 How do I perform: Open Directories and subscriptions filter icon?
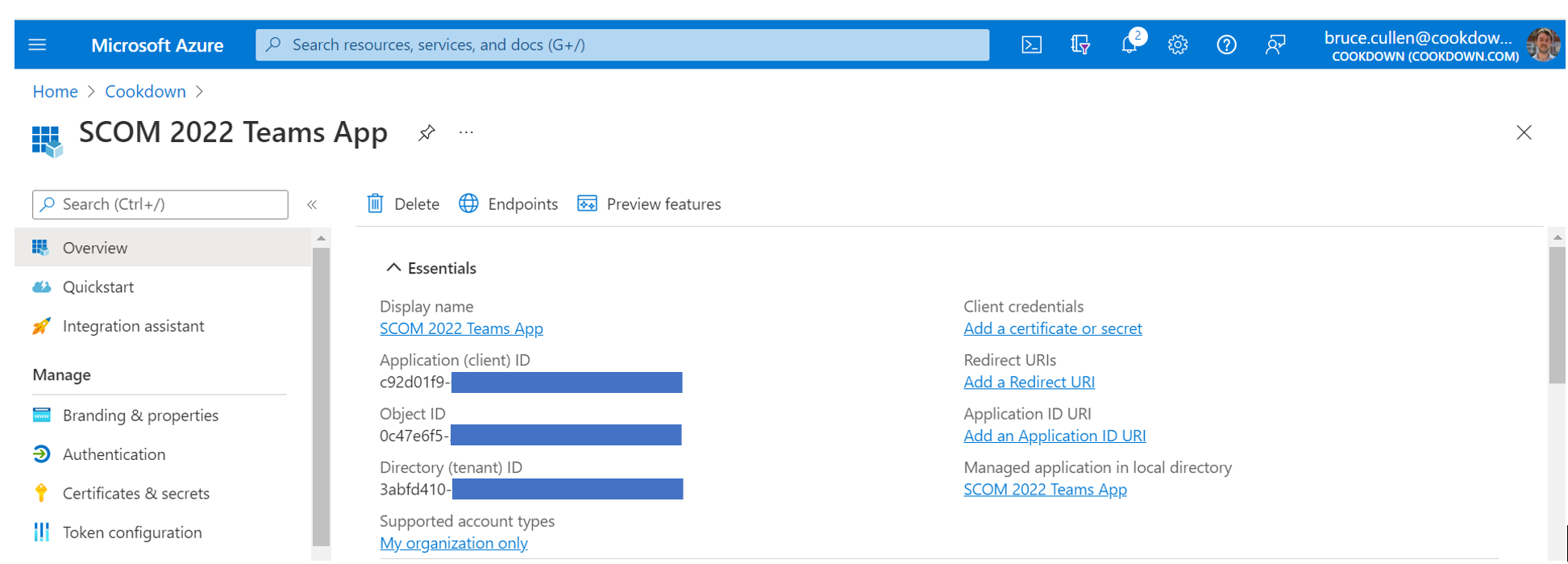(x=1080, y=45)
